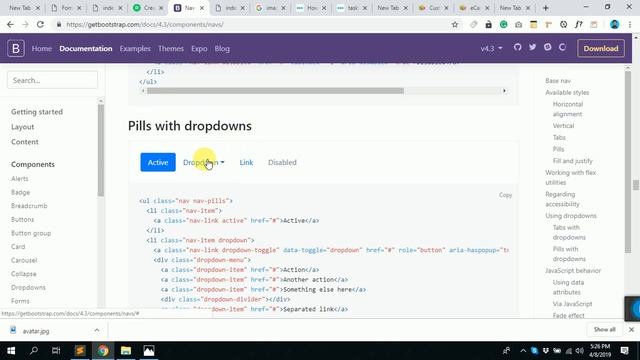Open Chrome profile avatar
This screenshot has width=640, height=360.
tap(614, 24)
